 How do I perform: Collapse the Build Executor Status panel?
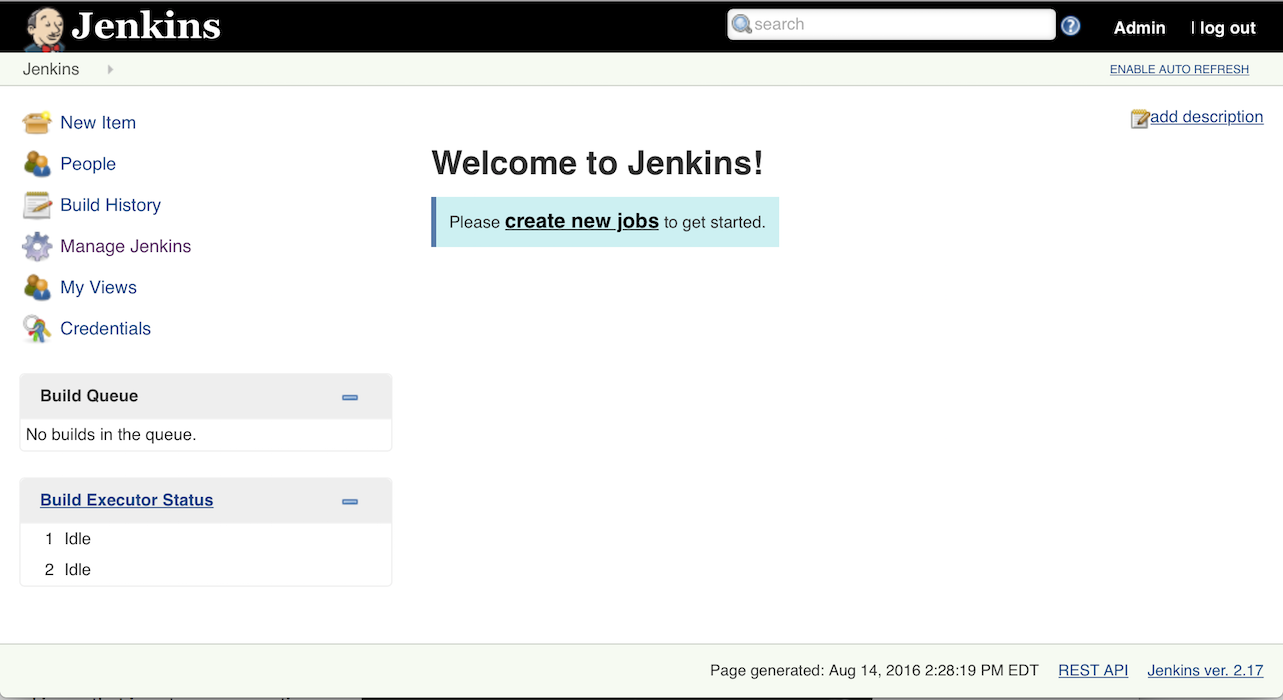(x=350, y=501)
